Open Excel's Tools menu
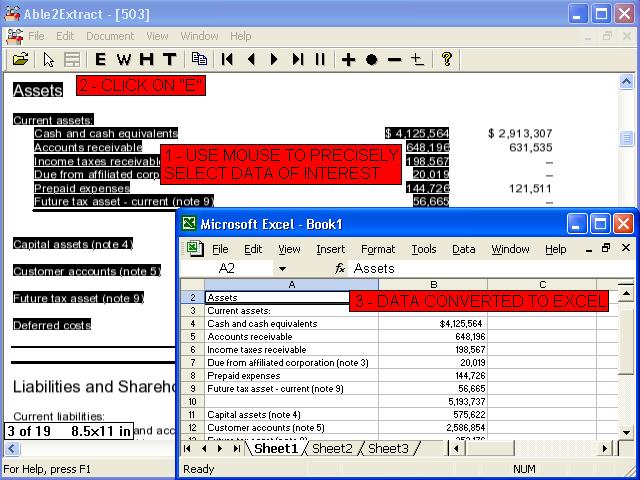This screenshot has height=480, width=640. (424, 249)
